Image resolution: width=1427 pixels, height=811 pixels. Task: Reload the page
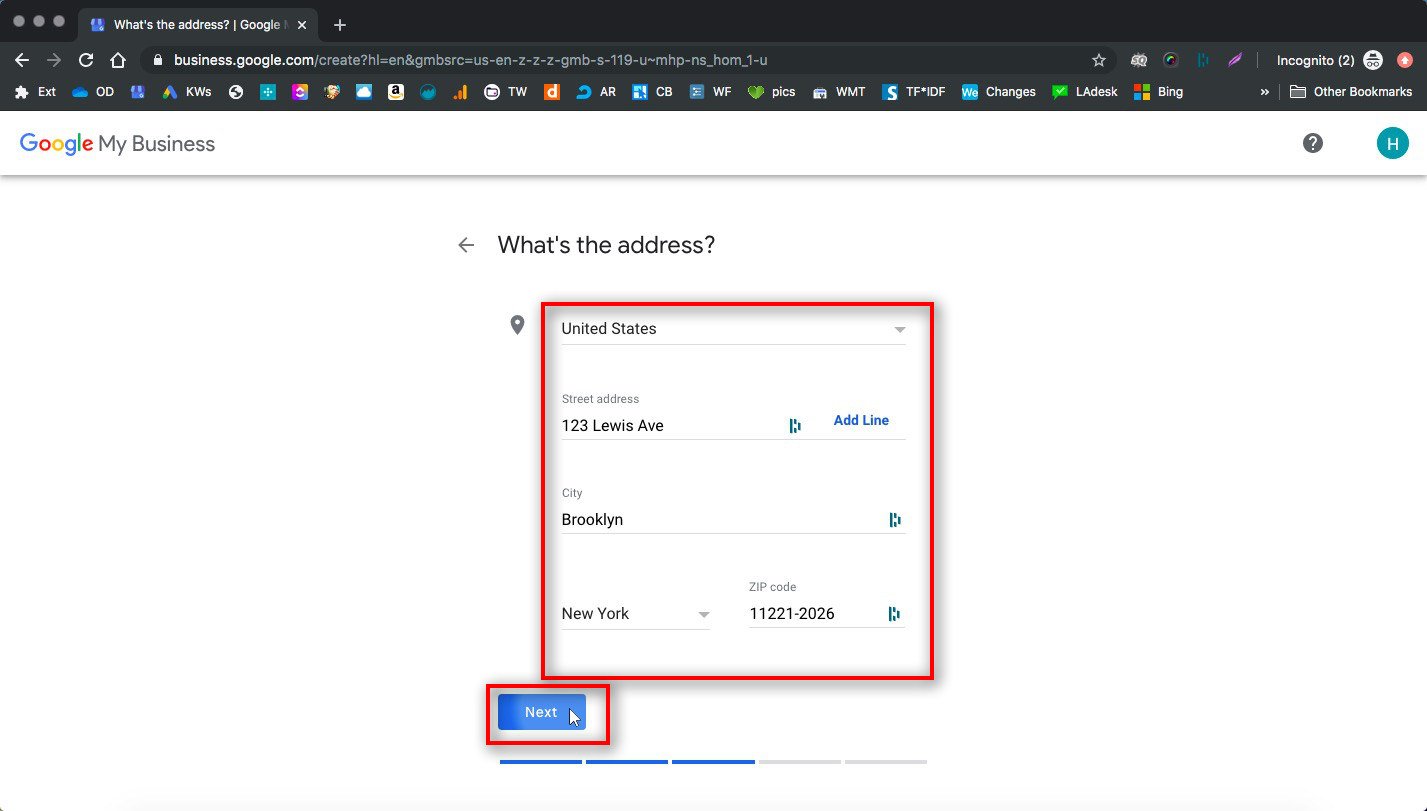tap(85, 59)
